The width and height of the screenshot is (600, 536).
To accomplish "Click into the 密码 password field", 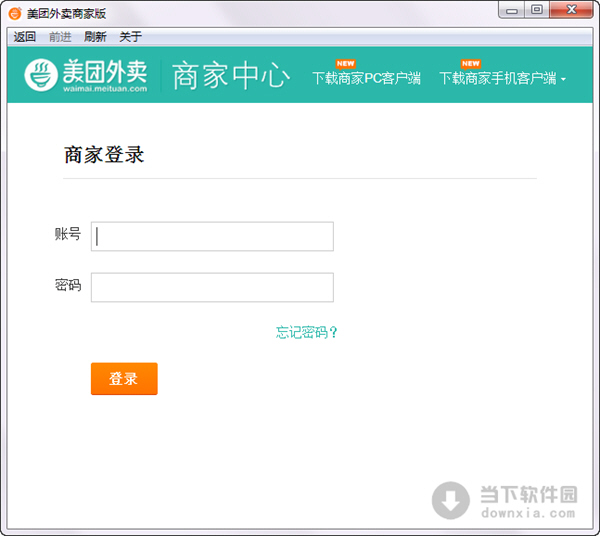I will click(212, 287).
